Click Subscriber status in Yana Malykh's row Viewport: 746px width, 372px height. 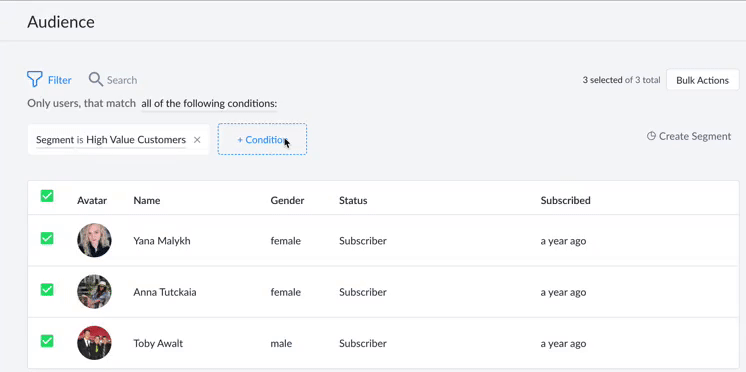coord(363,241)
